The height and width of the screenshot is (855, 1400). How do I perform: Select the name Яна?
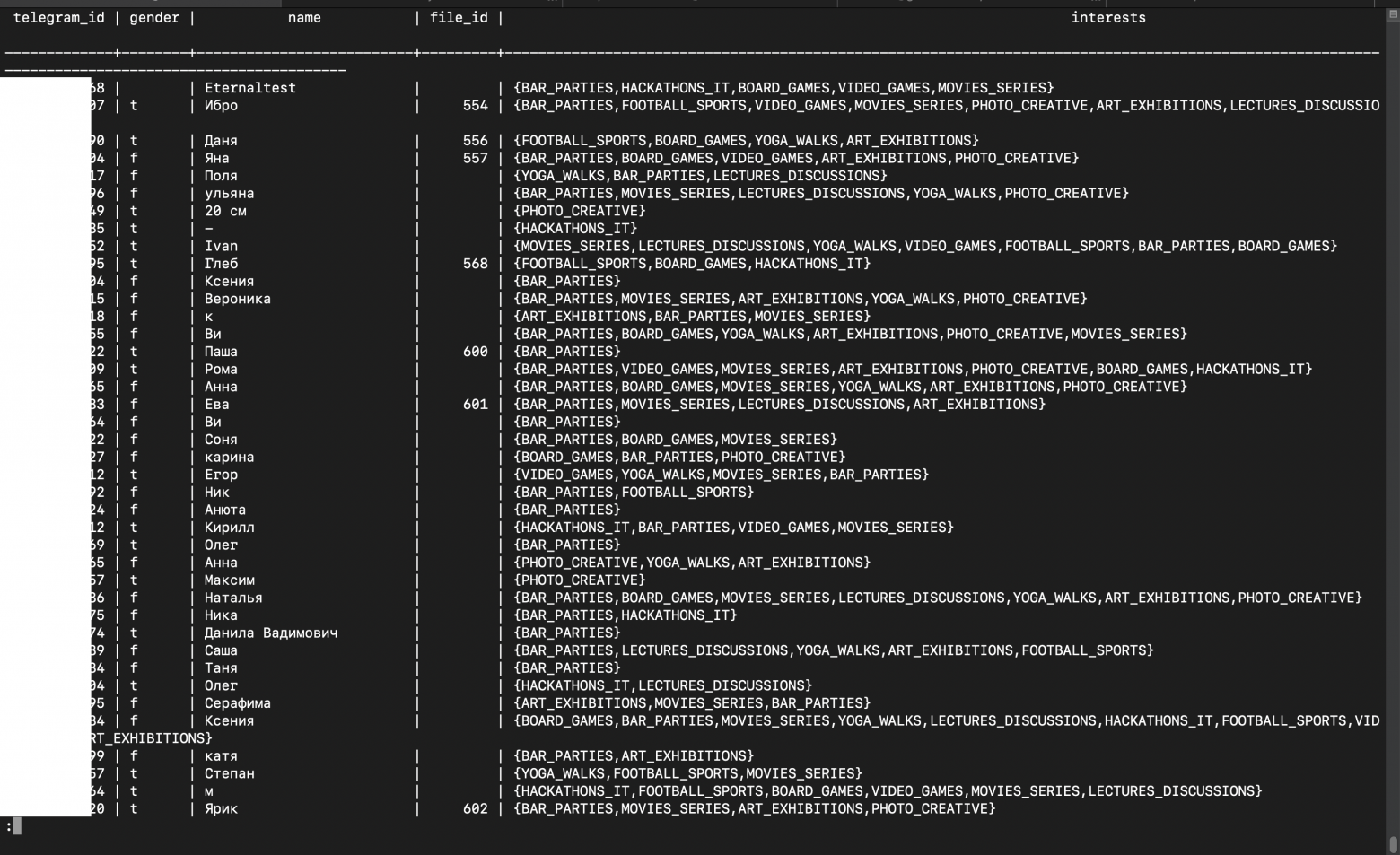[x=217, y=158]
